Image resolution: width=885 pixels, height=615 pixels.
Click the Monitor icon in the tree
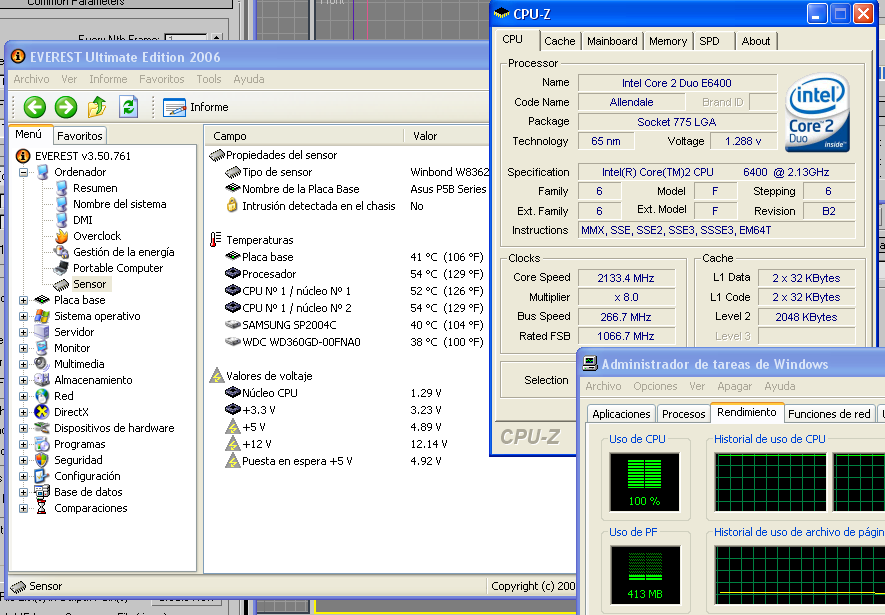pyautogui.click(x=42, y=348)
